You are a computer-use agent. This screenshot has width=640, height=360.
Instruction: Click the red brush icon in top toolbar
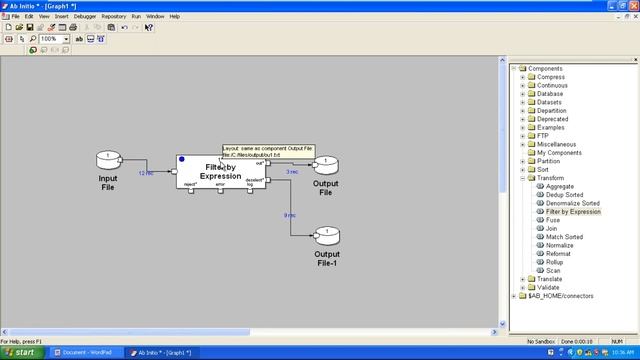(51, 27)
